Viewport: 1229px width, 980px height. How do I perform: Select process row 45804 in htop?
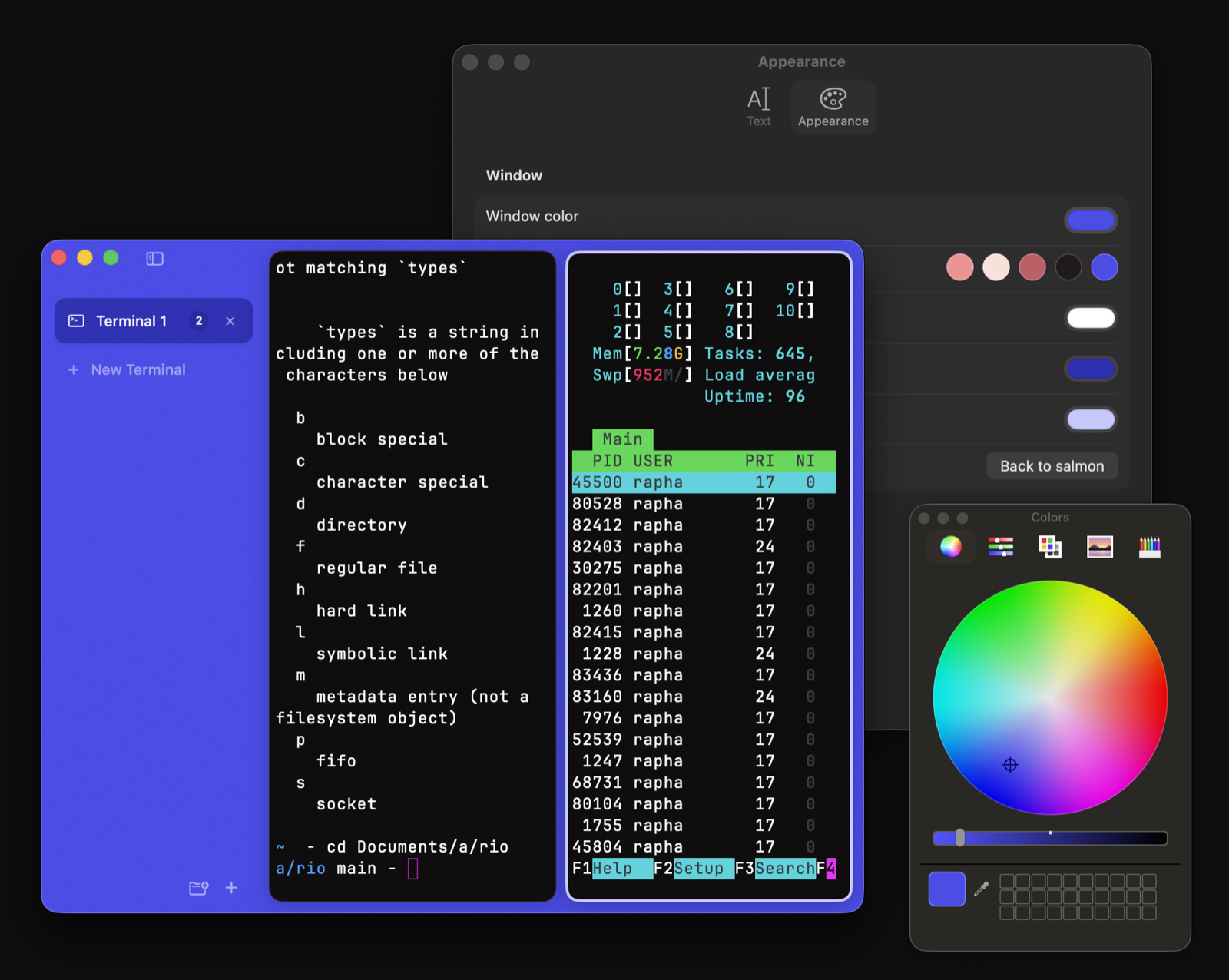coord(704,847)
